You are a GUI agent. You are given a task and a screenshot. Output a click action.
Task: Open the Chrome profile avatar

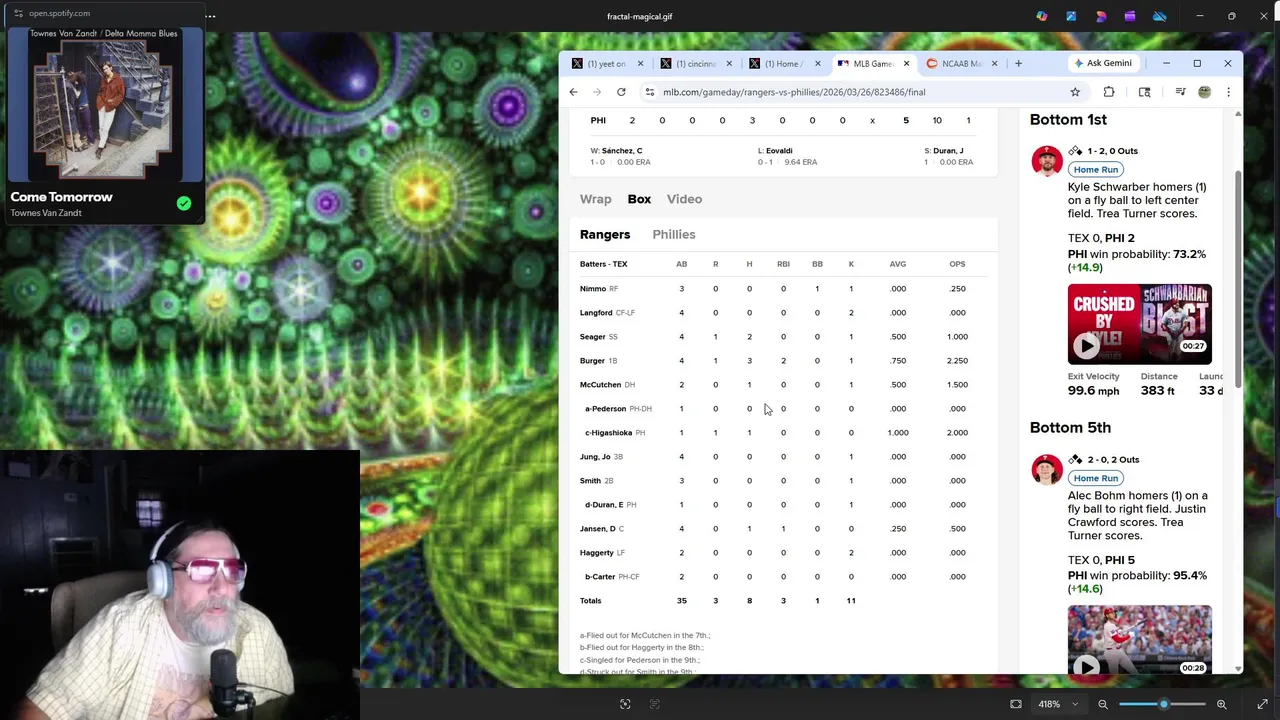click(x=1205, y=92)
